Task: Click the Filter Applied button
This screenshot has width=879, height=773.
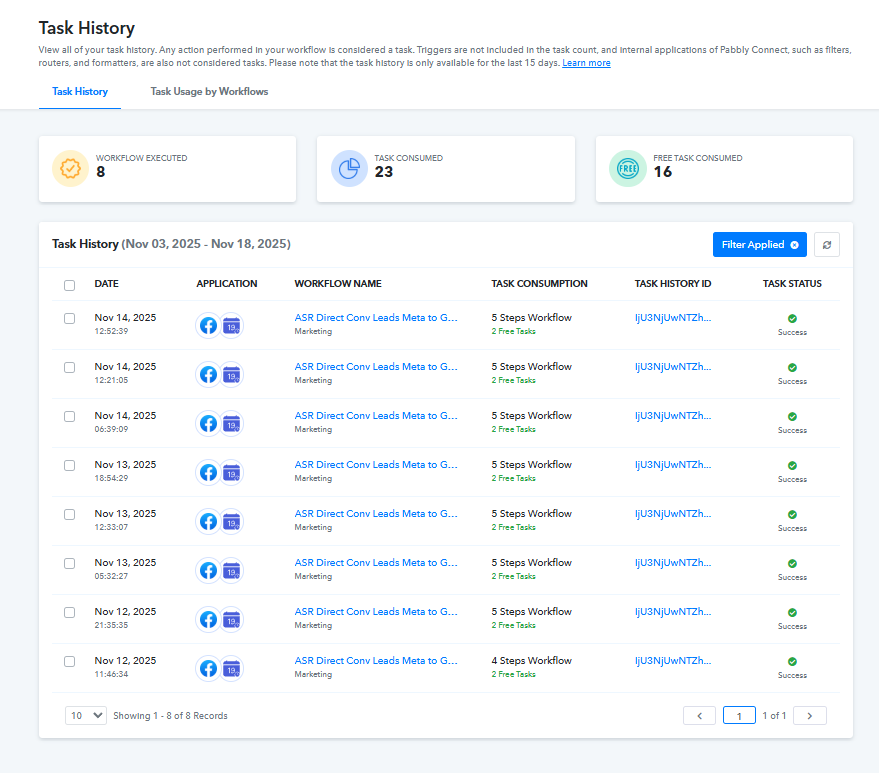Action: [752, 245]
